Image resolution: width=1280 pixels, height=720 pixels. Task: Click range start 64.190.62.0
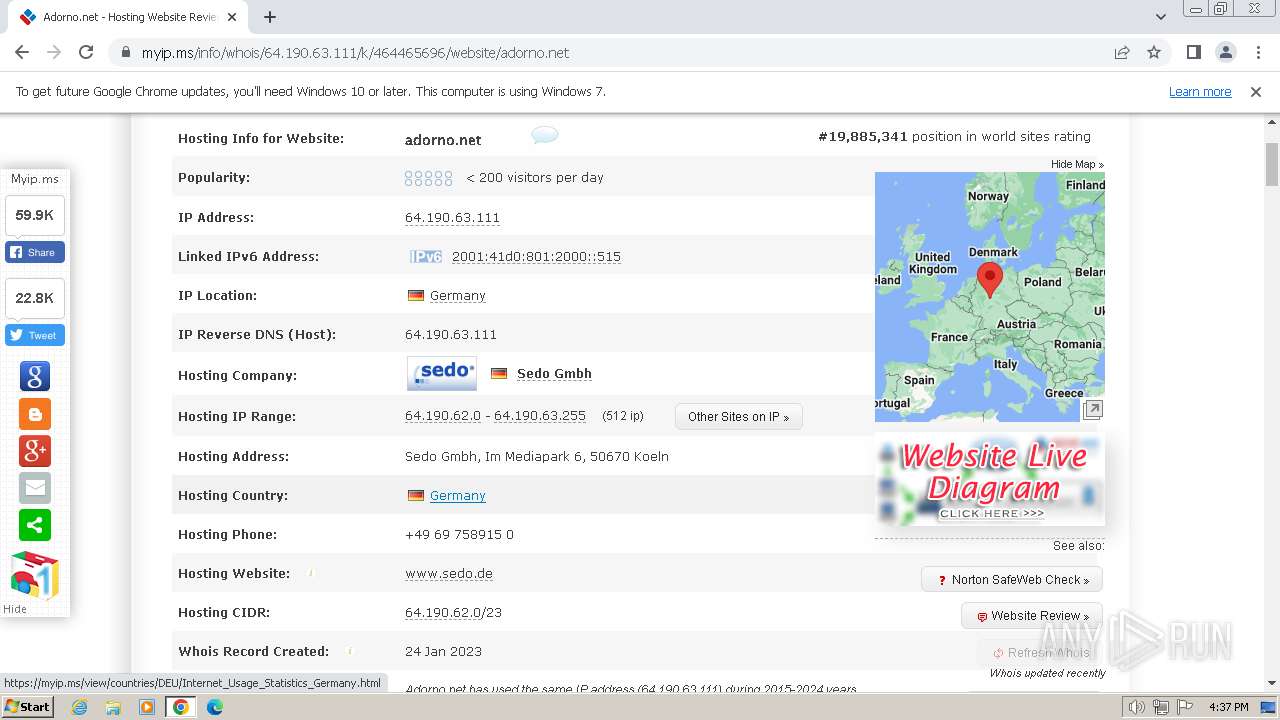coord(443,416)
